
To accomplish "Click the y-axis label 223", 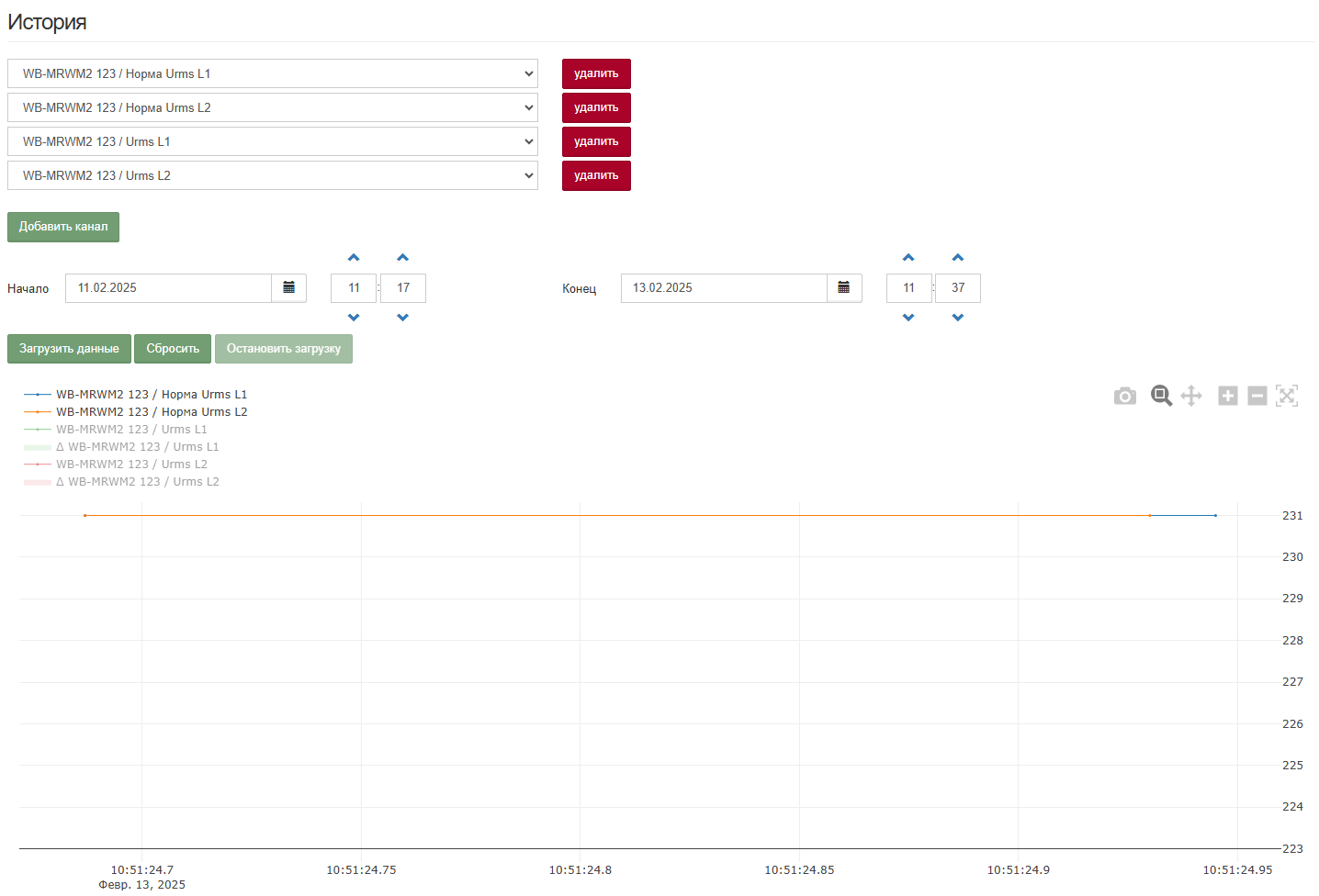I will [1292, 849].
